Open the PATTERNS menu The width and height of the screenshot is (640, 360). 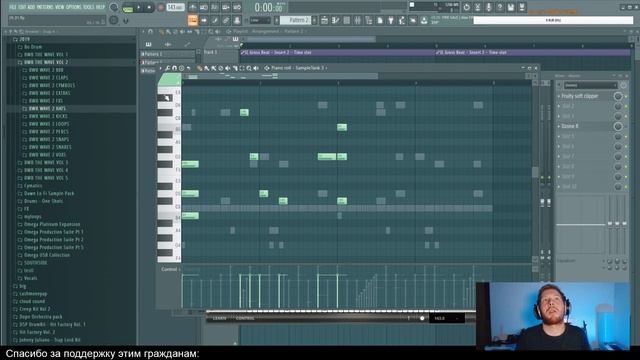pos(44,7)
